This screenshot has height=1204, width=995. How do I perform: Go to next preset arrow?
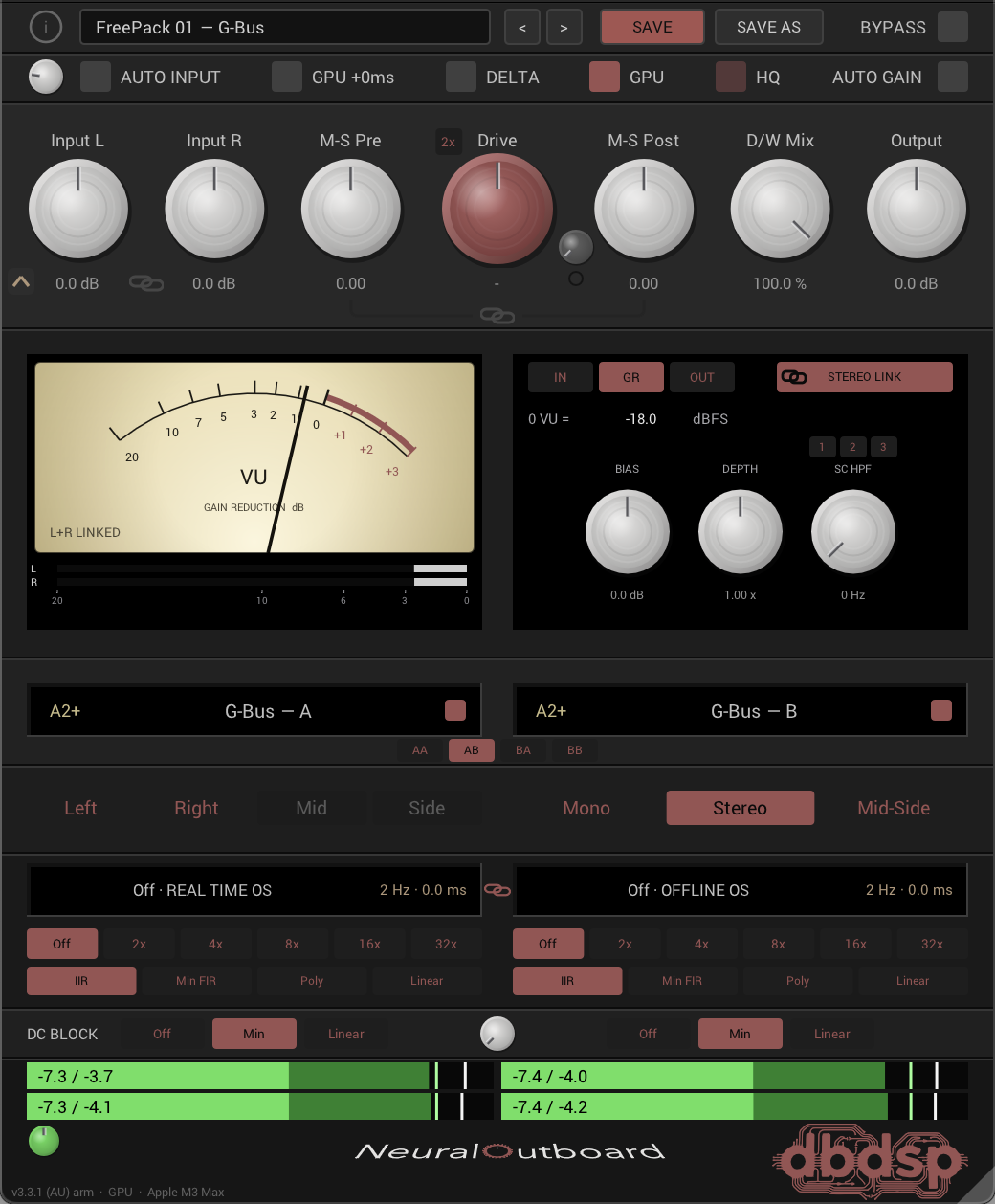pyautogui.click(x=564, y=28)
